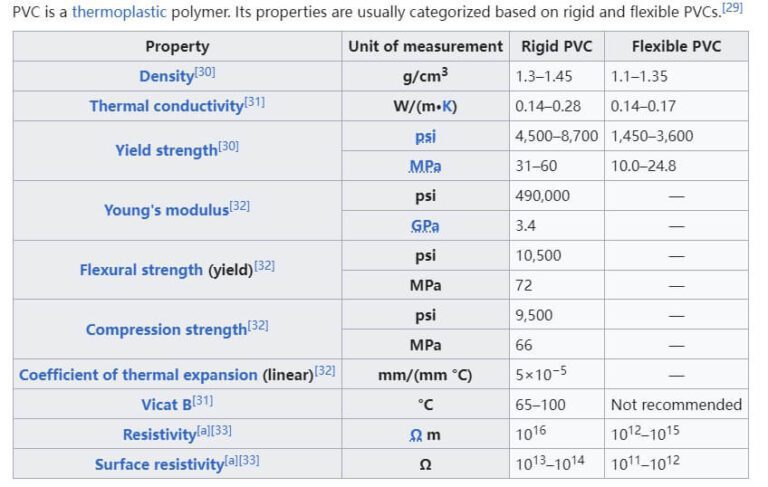Click the Flexible PVC column header
This screenshot has height=487, width=768.
pyautogui.click(x=676, y=46)
